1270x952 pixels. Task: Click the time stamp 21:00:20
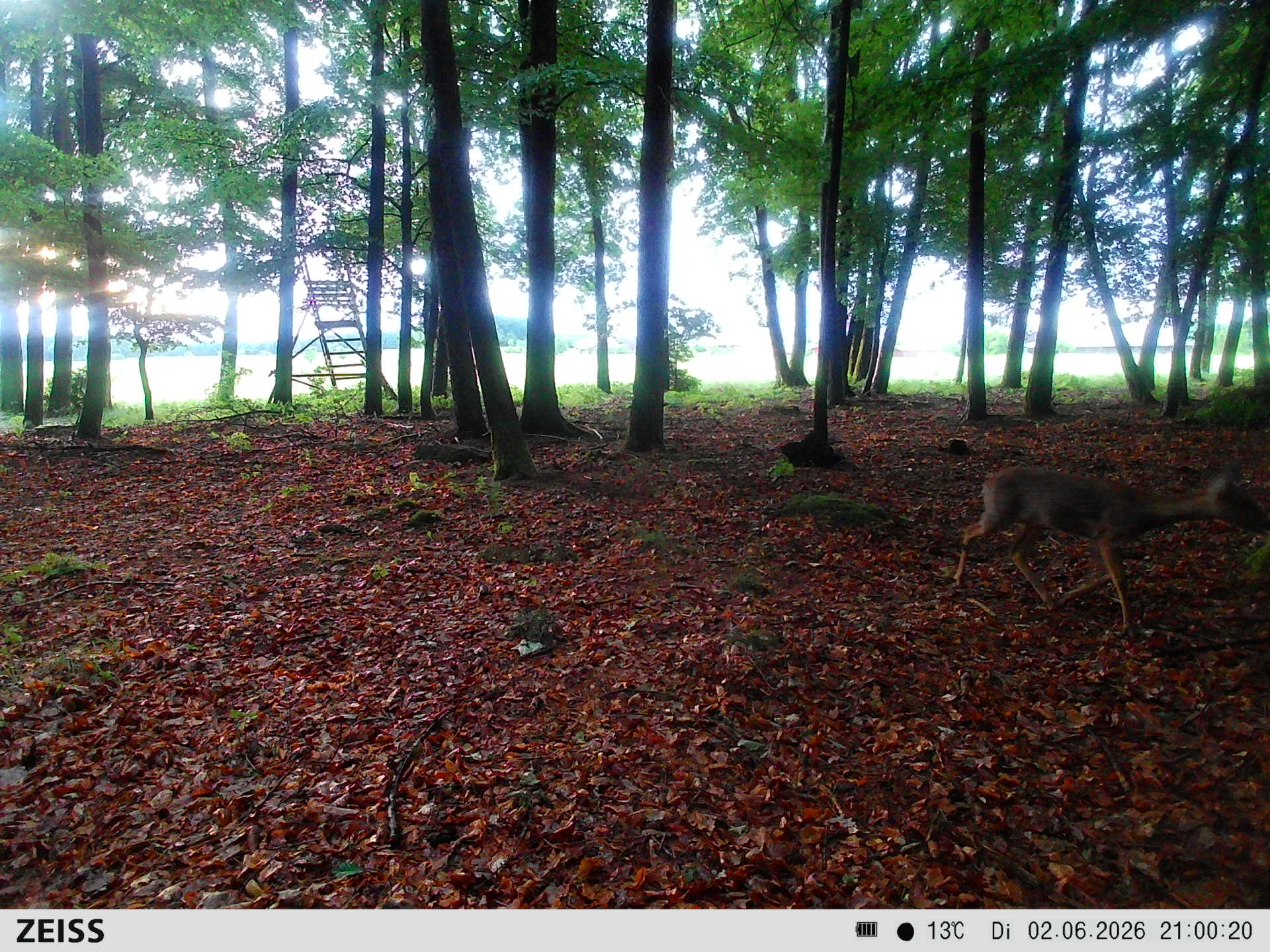click(1206, 931)
